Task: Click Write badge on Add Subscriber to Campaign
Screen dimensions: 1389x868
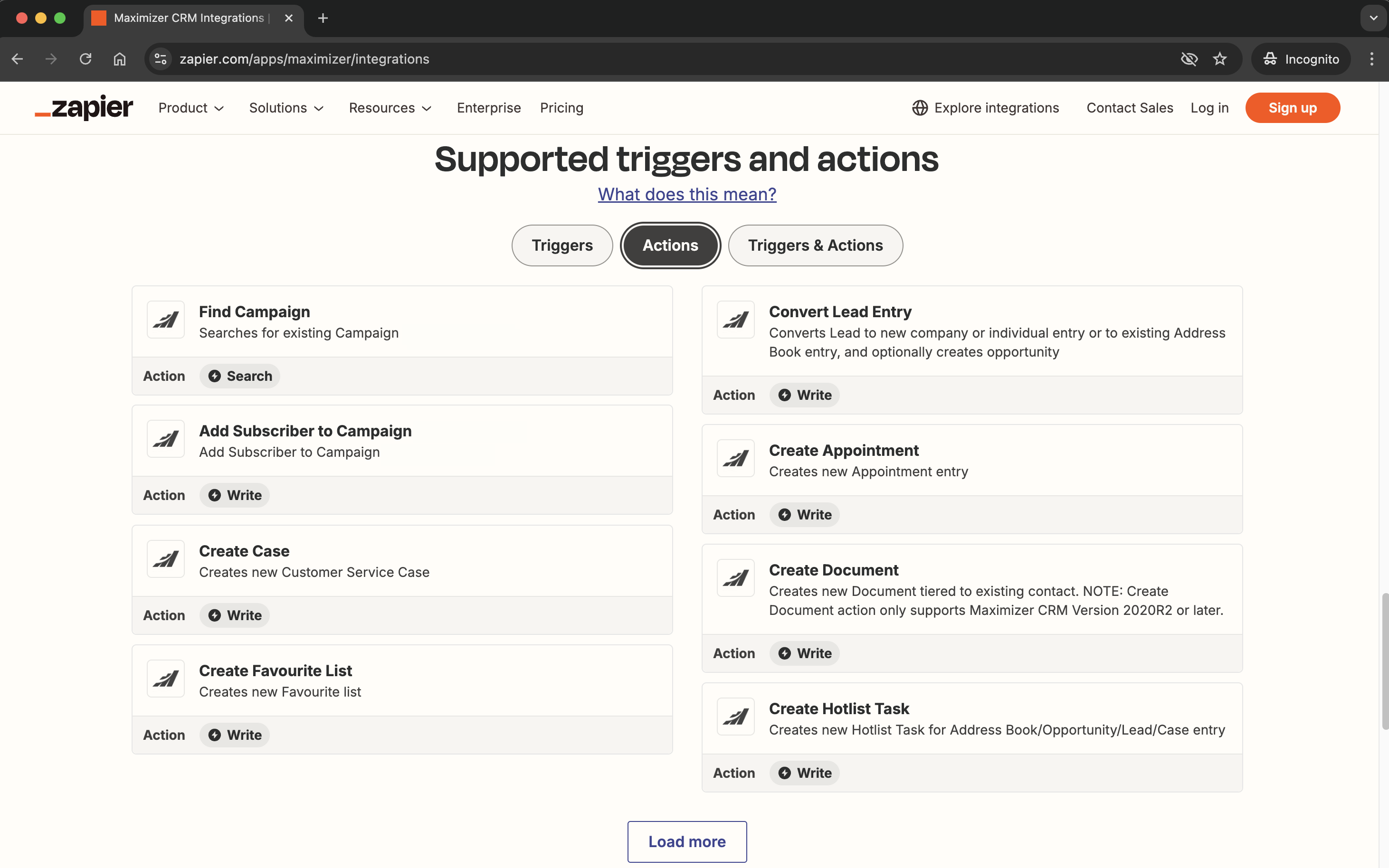Action: (x=235, y=495)
